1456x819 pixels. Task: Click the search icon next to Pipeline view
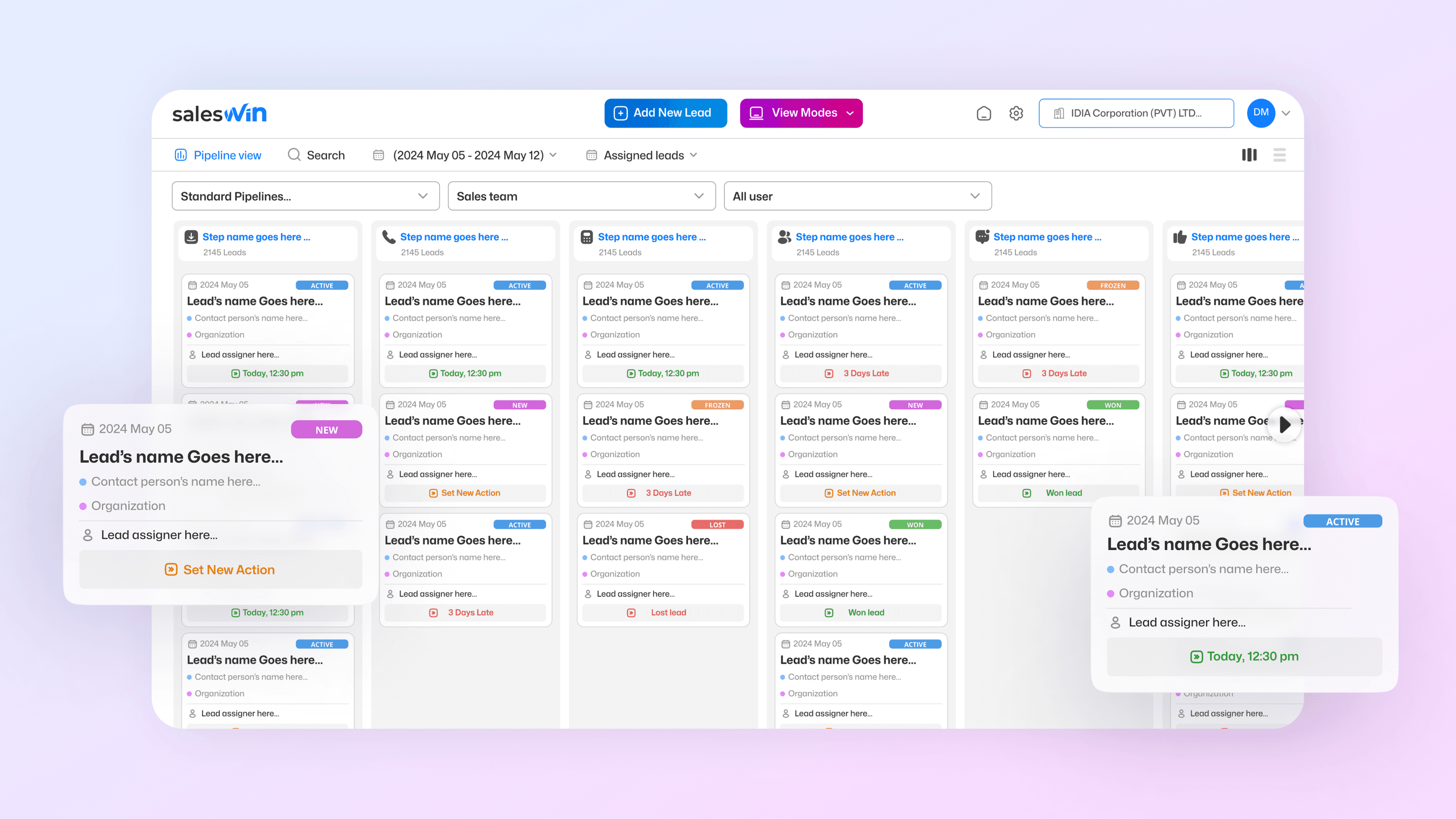[x=294, y=155]
